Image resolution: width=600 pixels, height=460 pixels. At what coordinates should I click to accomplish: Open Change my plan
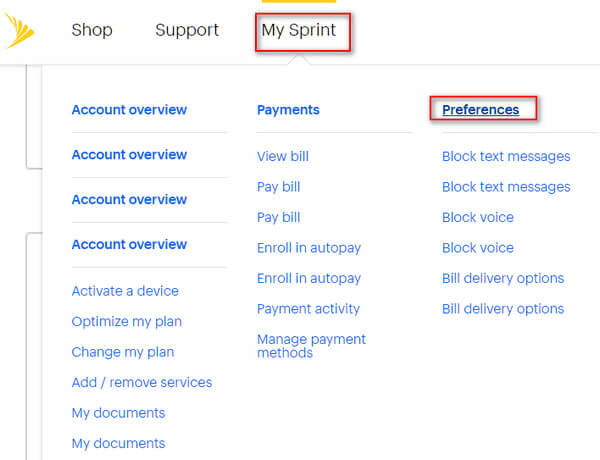pos(123,352)
